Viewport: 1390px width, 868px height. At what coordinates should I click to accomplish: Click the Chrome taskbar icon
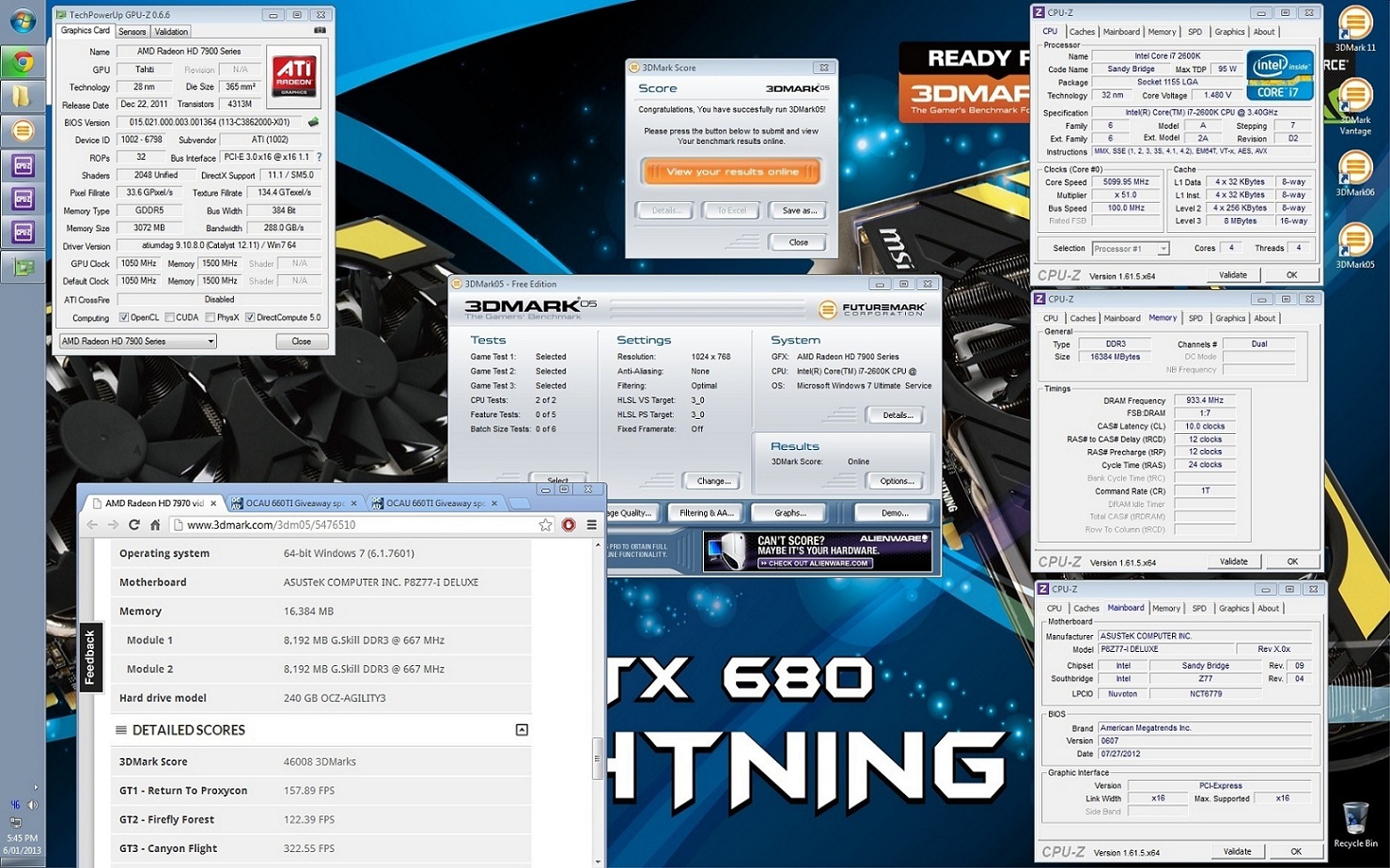(23, 62)
